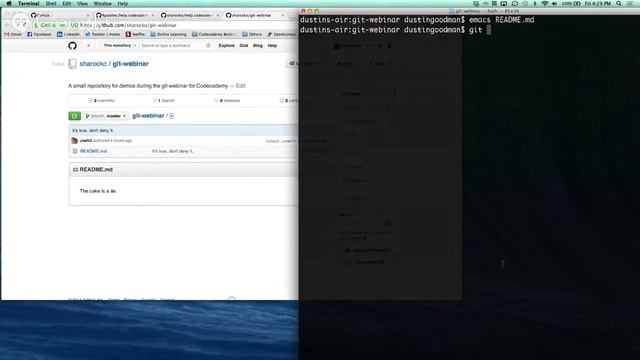This screenshot has width=640, height=360.
Task: Expand the Codecademy bookmarks folder
Action: tap(214, 34)
